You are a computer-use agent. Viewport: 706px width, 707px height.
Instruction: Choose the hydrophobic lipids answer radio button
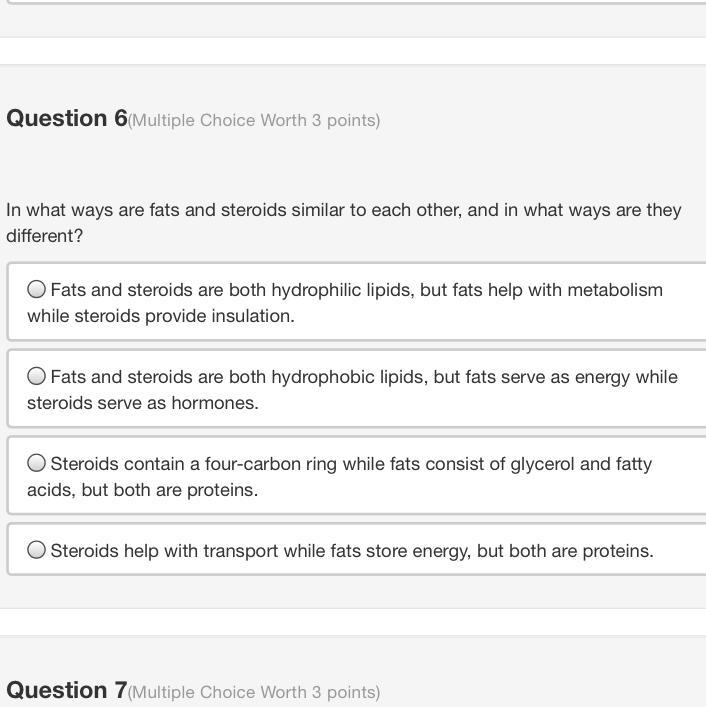coord(37,376)
